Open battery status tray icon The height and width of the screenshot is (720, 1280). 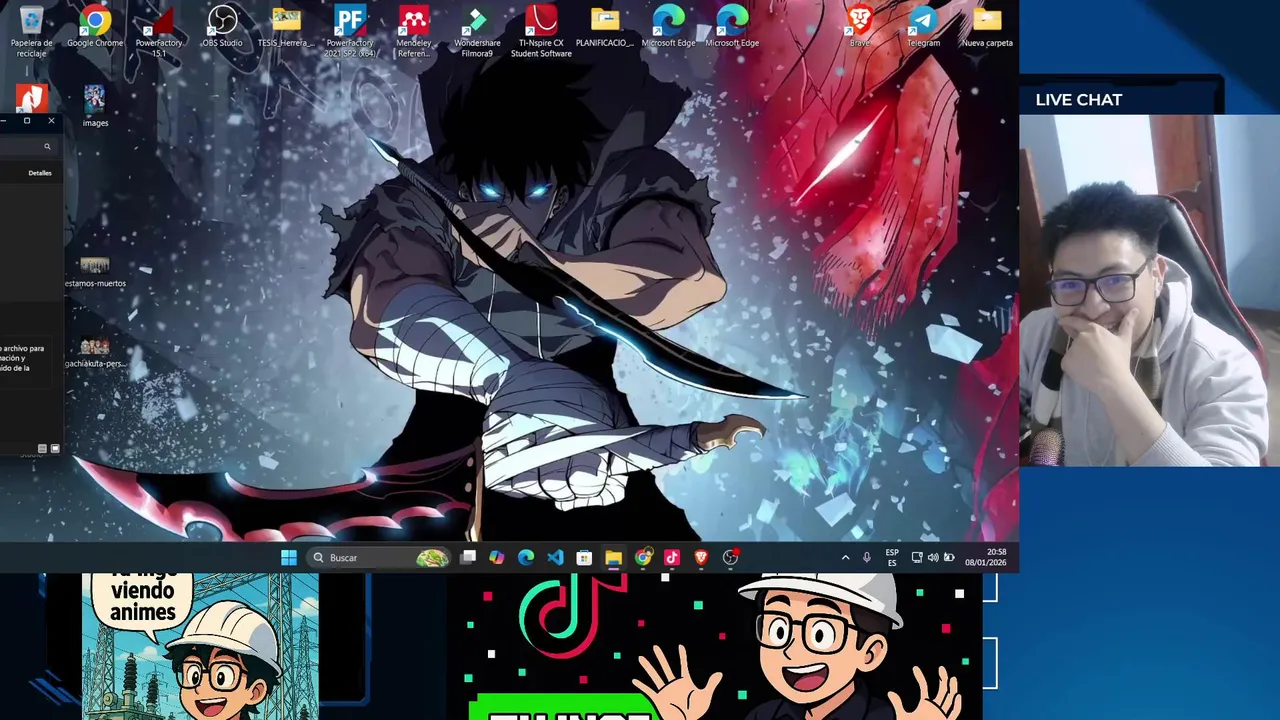[x=949, y=557]
